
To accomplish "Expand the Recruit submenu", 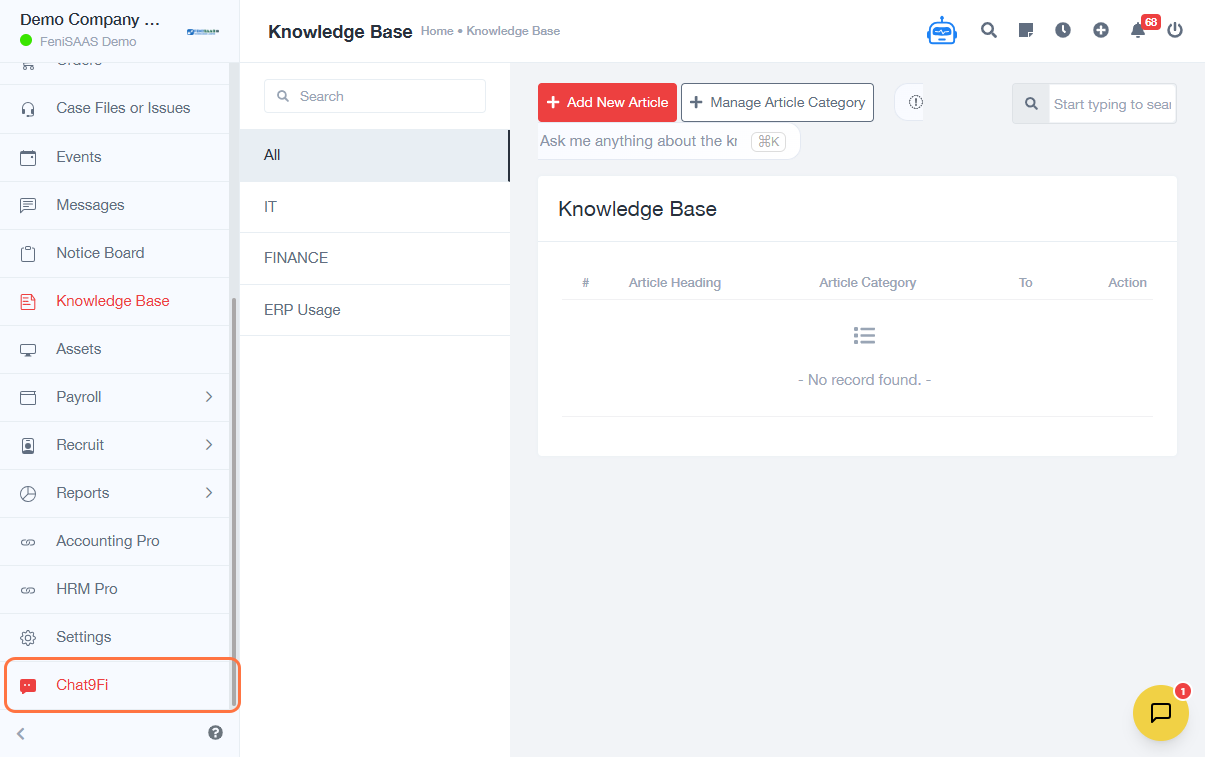I will [x=119, y=445].
